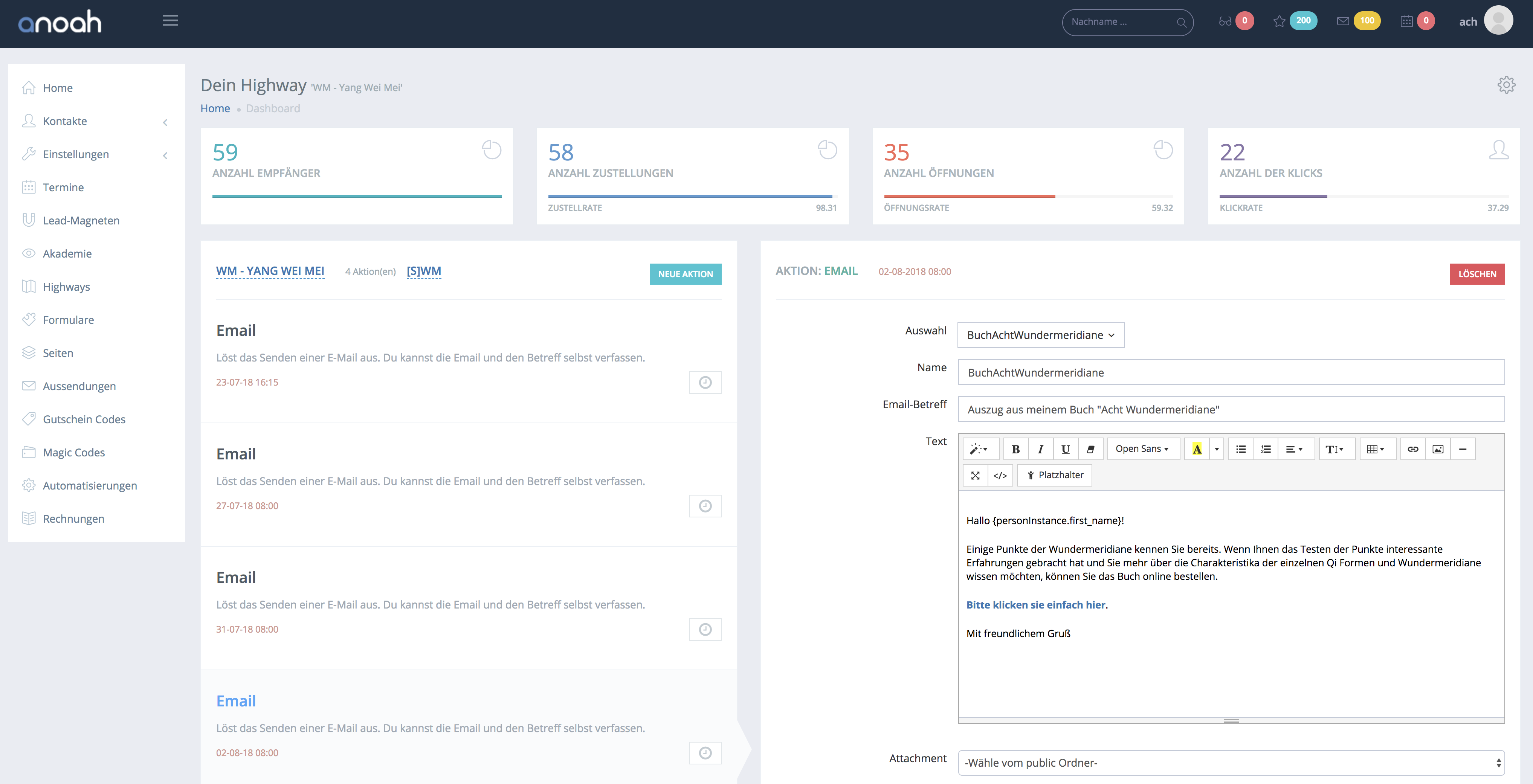
Task: Click the star icon with 200 badge
Action: (x=1279, y=21)
